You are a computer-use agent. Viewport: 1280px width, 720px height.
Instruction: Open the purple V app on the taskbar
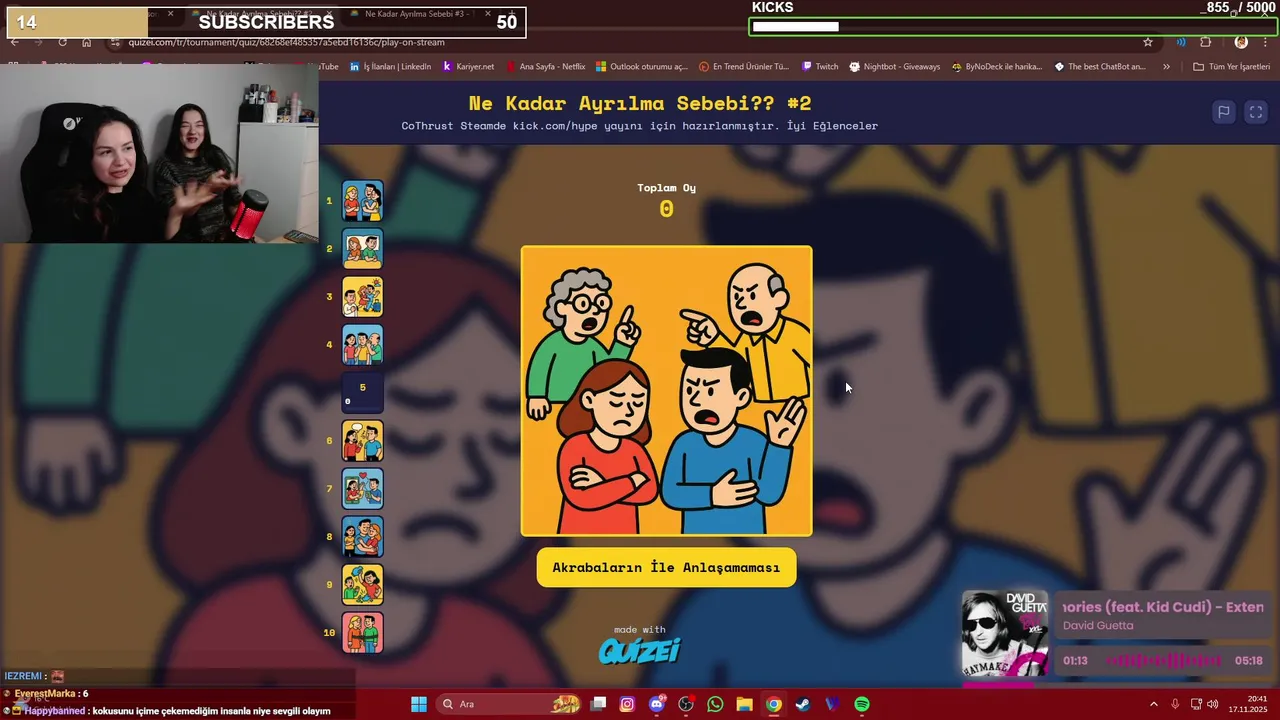pyautogui.click(x=832, y=704)
